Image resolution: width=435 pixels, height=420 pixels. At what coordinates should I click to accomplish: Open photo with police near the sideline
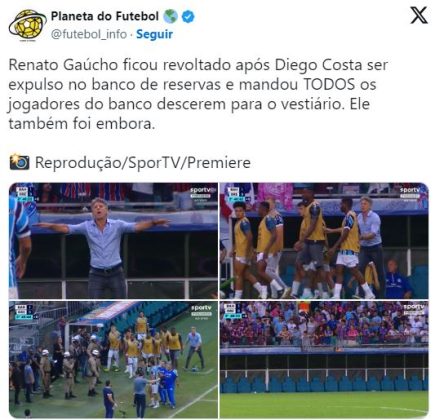point(113,359)
